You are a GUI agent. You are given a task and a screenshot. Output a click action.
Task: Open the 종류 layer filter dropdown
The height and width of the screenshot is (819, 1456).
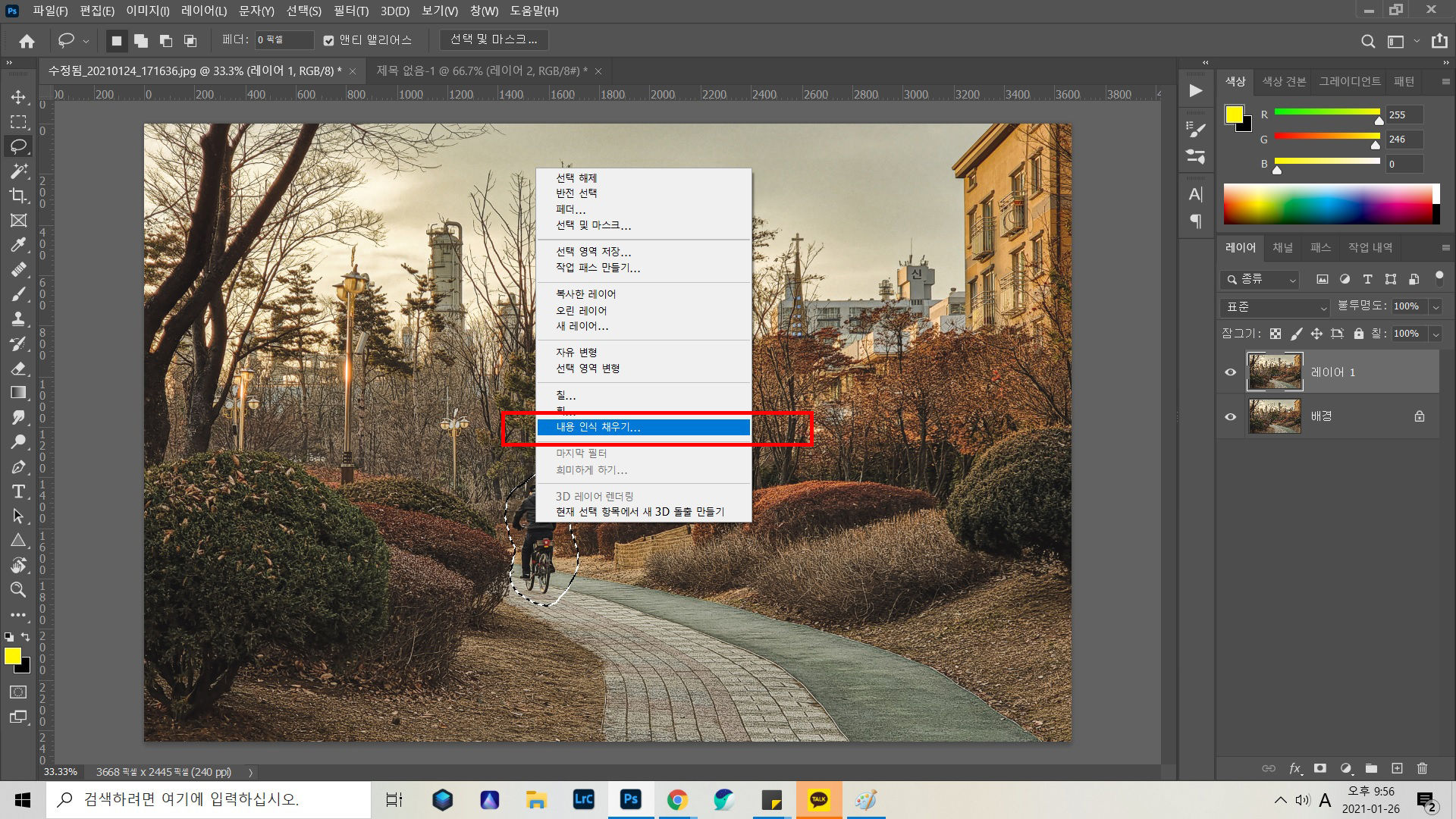click(1260, 280)
